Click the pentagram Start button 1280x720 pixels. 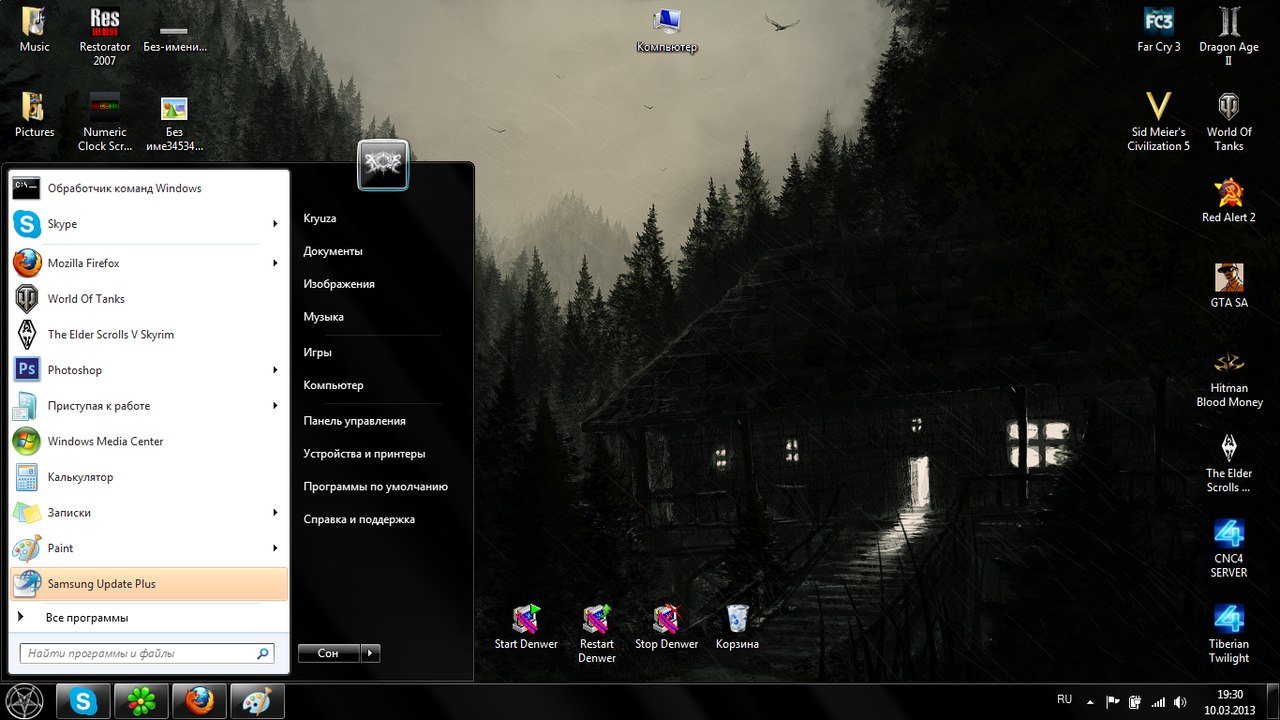coord(24,701)
